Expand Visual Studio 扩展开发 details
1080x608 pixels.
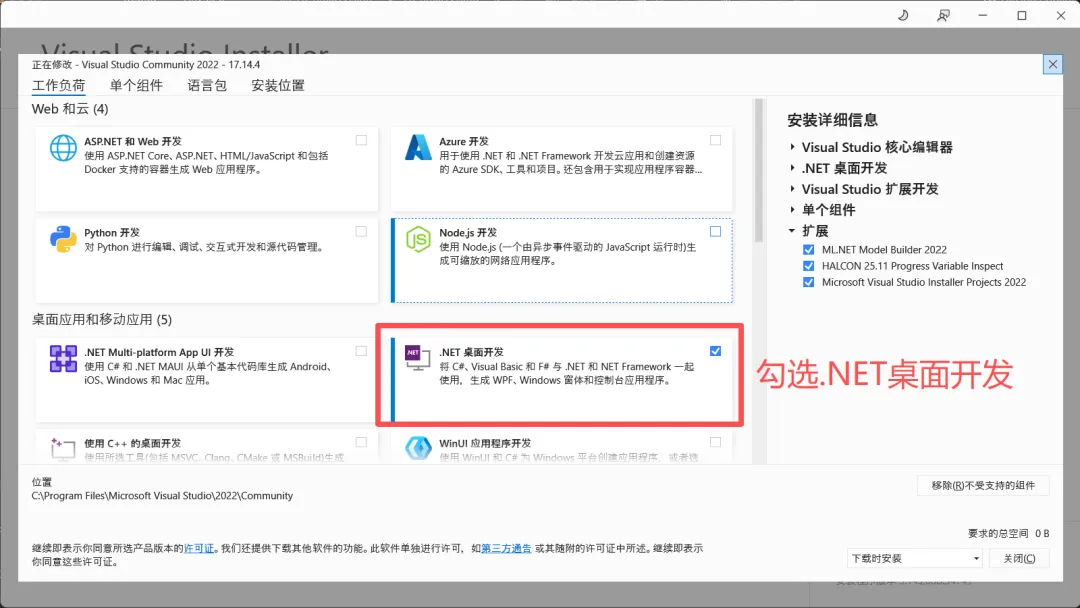(792, 189)
